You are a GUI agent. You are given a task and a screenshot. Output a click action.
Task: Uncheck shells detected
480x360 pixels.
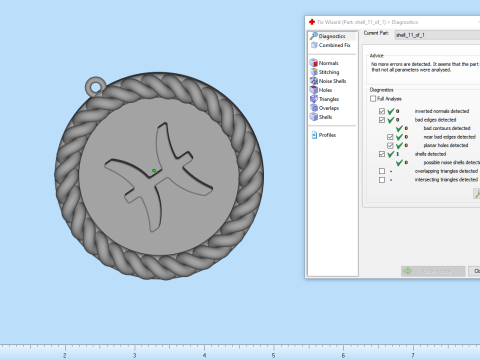(x=382, y=154)
